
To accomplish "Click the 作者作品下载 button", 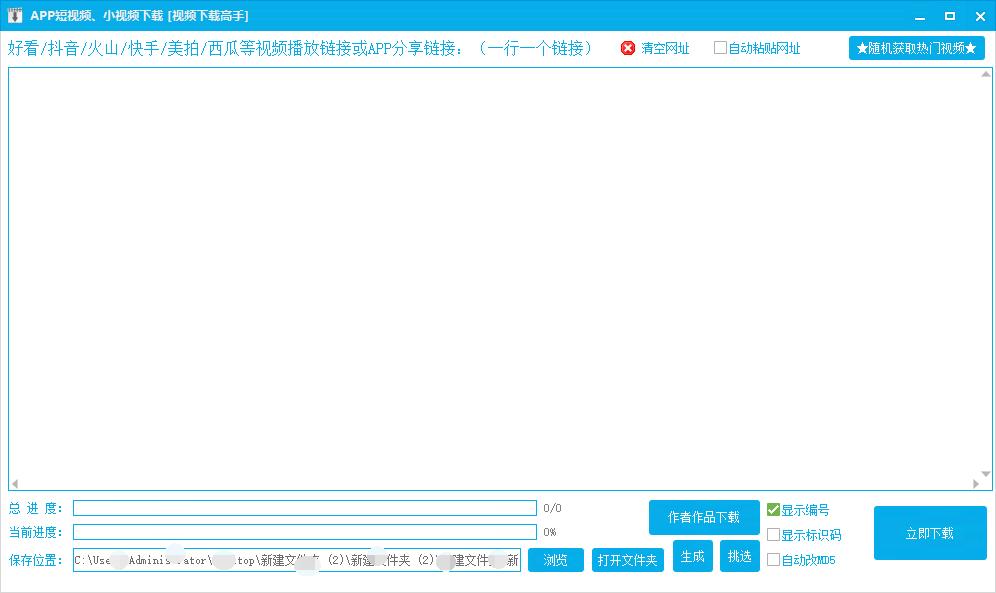I will (x=705, y=517).
